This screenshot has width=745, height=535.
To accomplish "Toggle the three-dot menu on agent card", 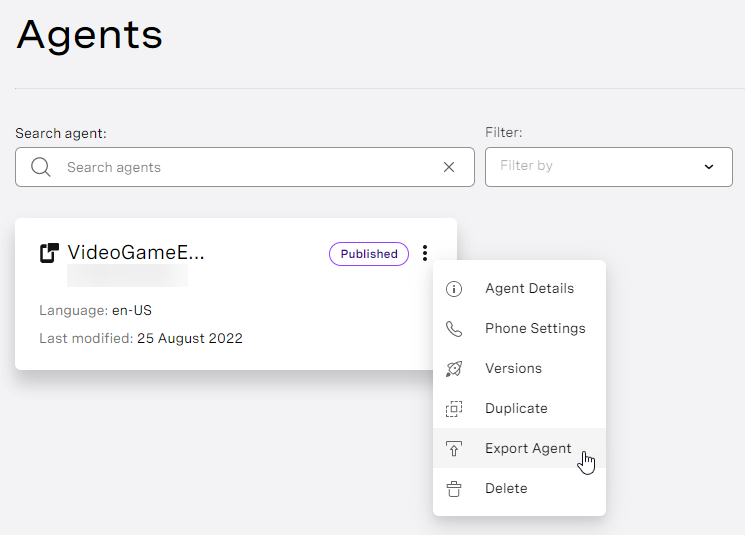I will (425, 253).
